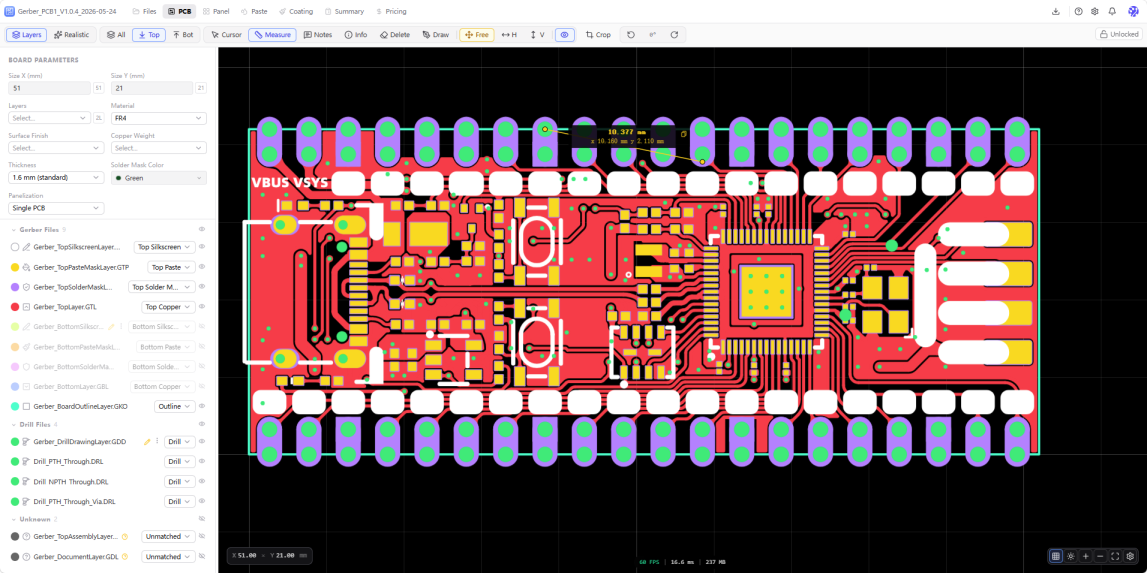Toggle the eye visibility button in toolbar
1147x573 pixels.
tap(565, 34)
